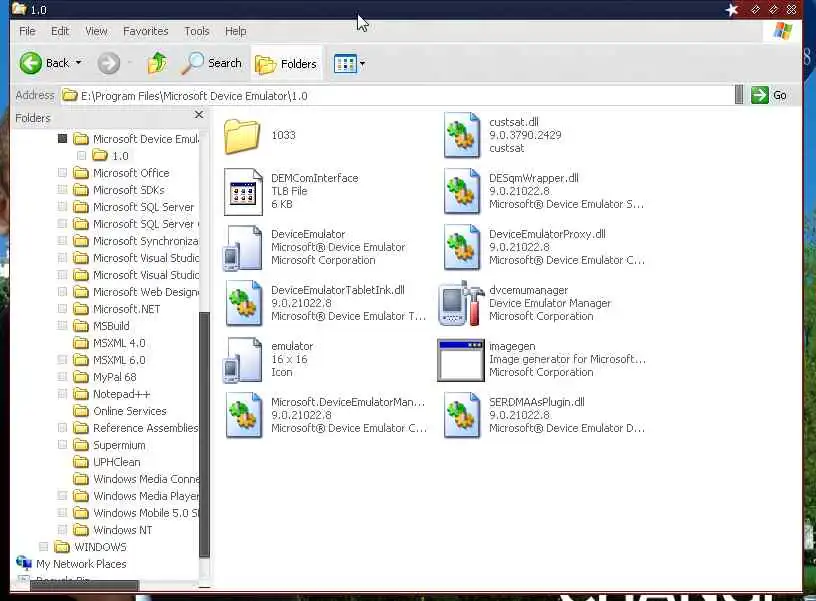Image resolution: width=816 pixels, height=601 pixels.
Task: Expand the MSBuild tree node
Action: tap(62, 326)
